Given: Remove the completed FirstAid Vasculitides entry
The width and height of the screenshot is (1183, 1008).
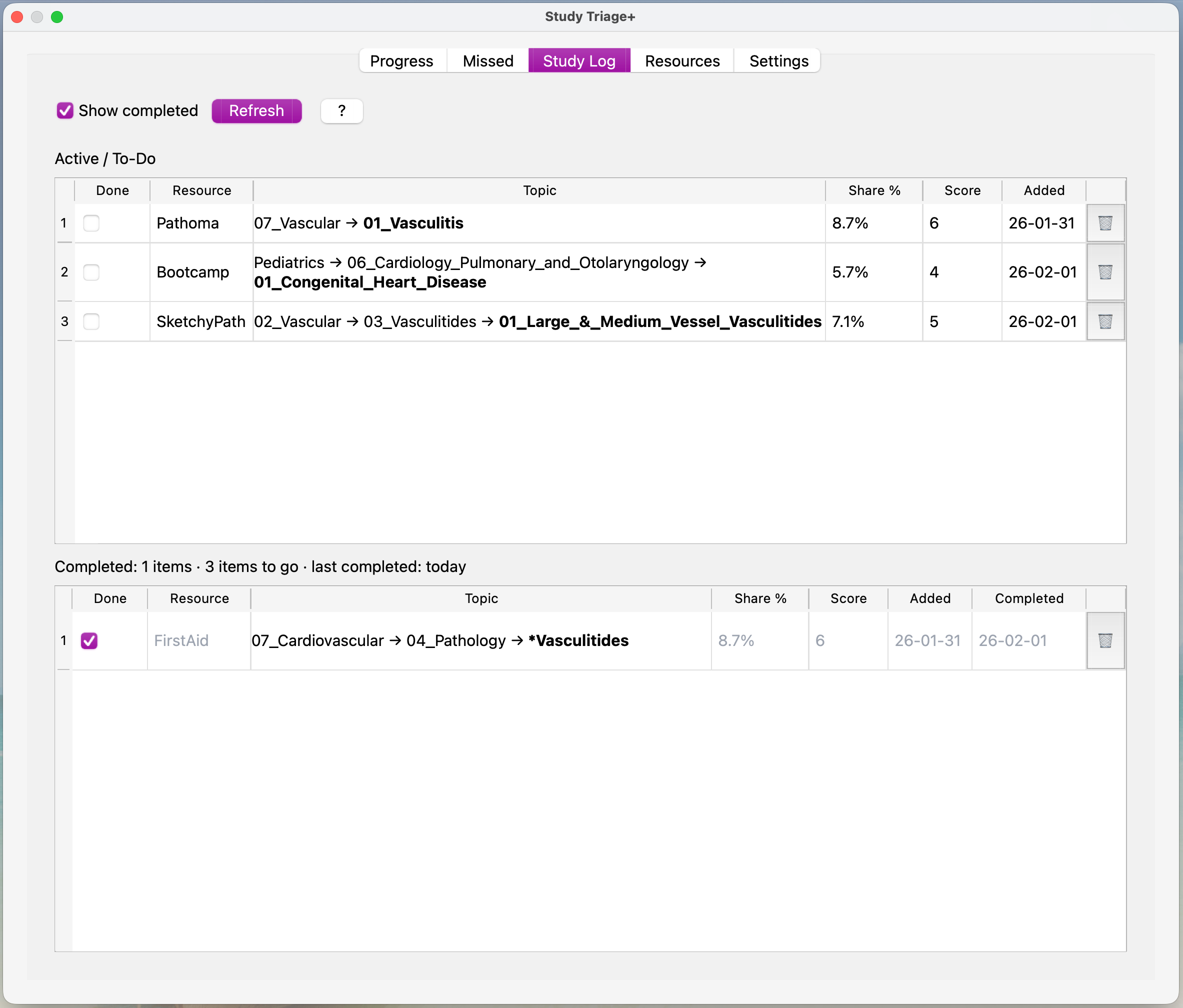Looking at the screenshot, I should click(1105, 641).
